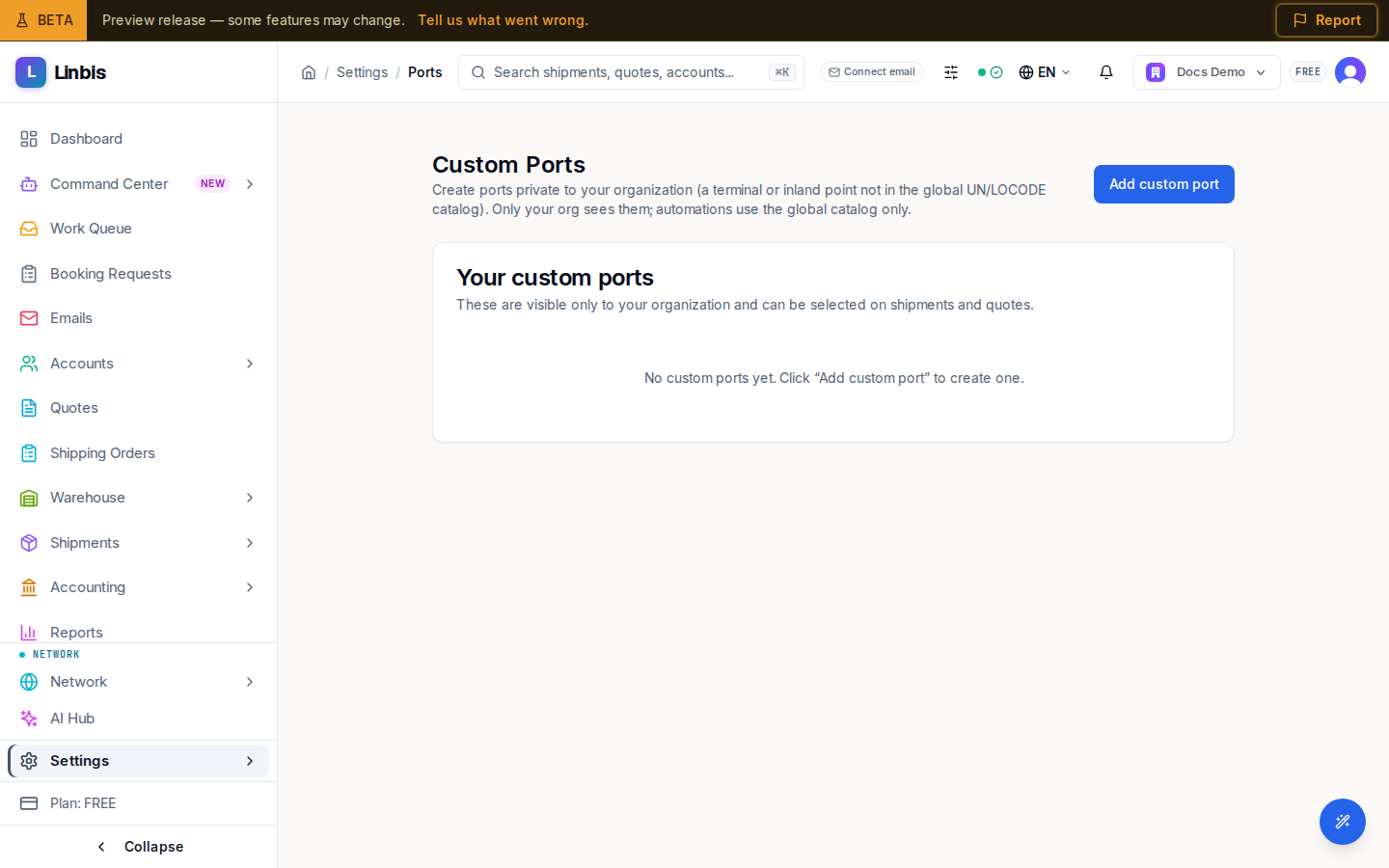This screenshot has width=1389, height=868.
Task: Open the display settings sliders icon
Action: tap(951, 72)
